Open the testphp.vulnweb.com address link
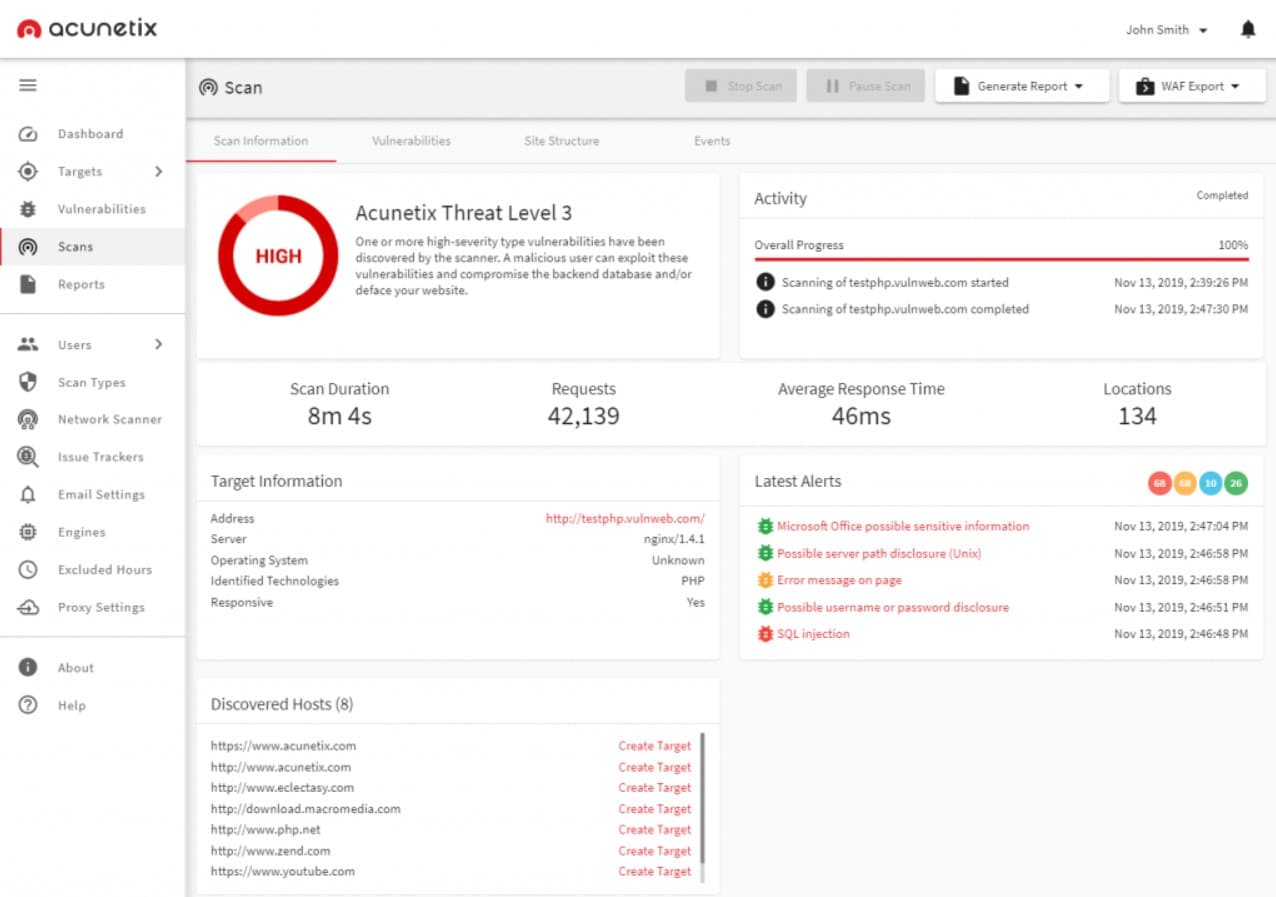This screenshot has height=897, width=1276. (625, 518)
